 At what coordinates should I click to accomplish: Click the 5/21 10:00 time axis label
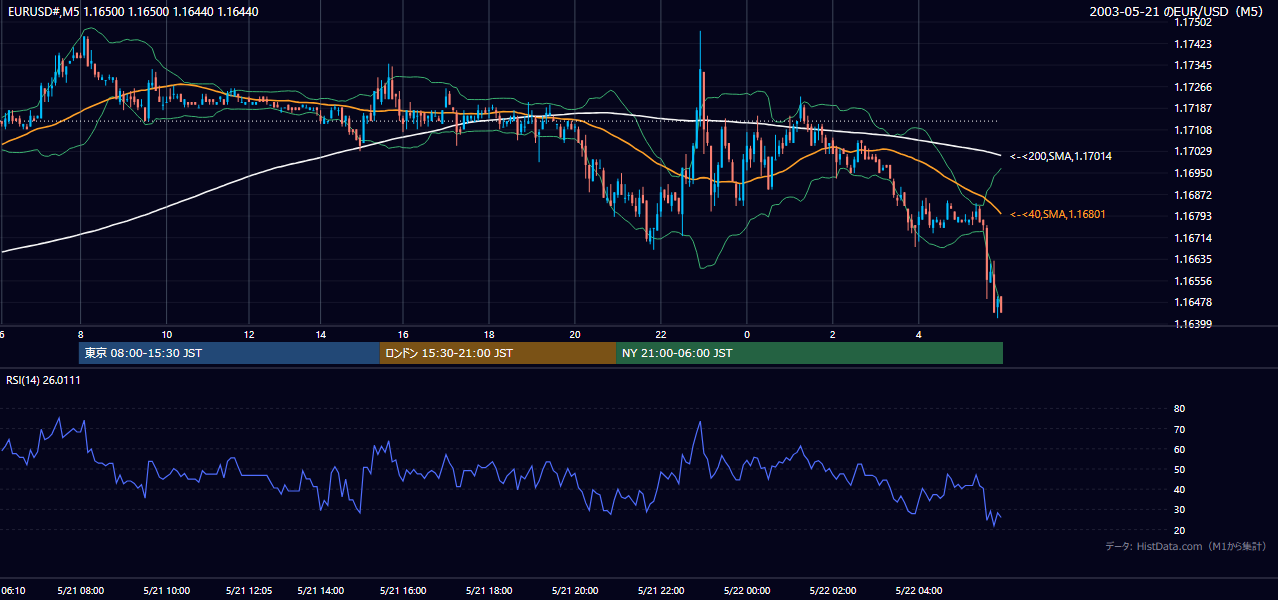tap(167, 591)
